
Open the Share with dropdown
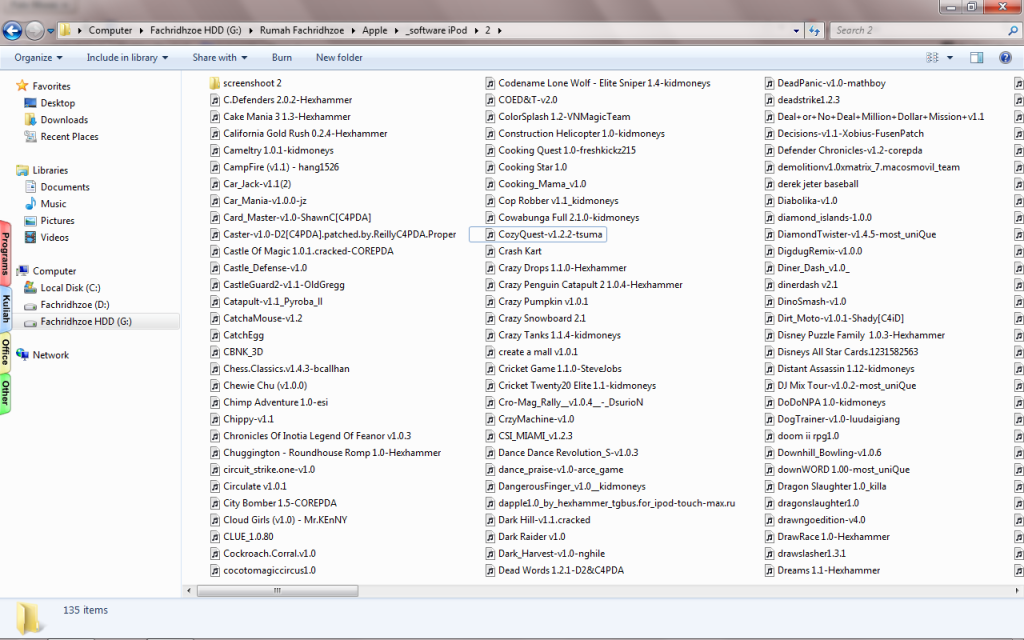[219, 57]
